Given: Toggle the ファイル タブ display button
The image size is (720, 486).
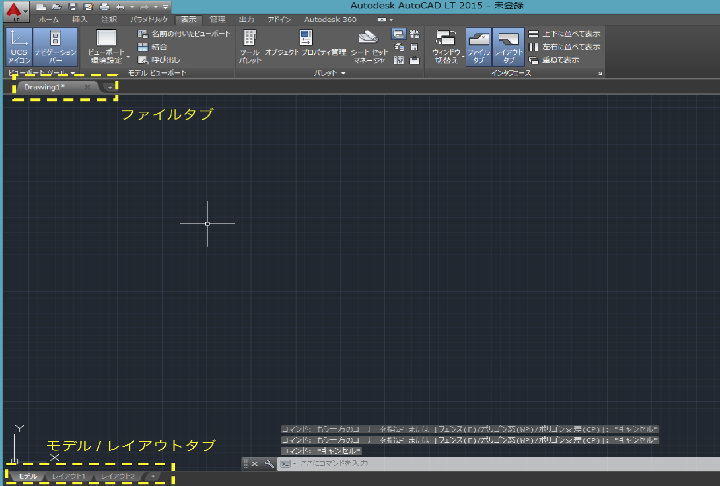Looking at the screenshot, I should (478, 47).
